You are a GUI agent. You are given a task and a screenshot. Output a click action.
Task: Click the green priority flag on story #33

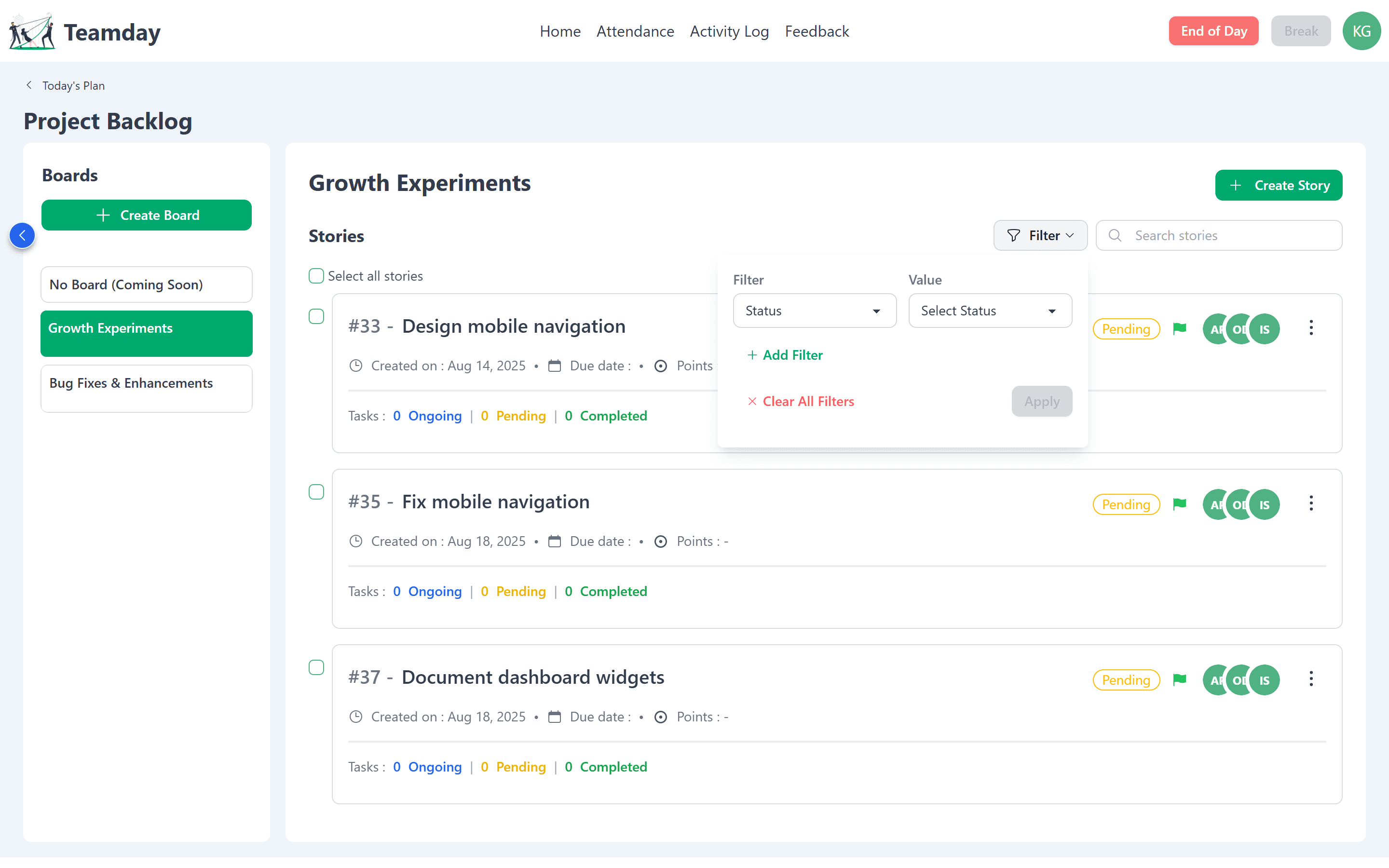click(x=1180, y=329)
